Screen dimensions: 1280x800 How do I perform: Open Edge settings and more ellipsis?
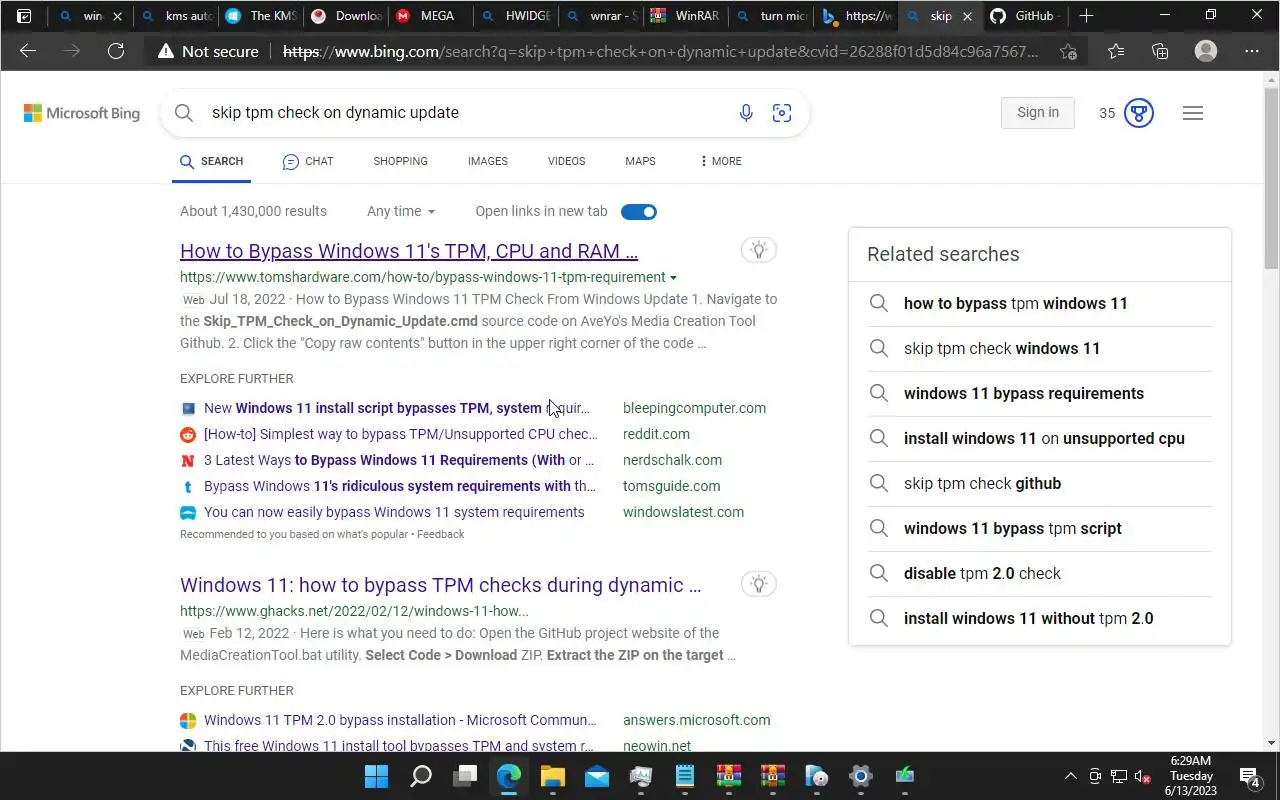pos(1252,51)
